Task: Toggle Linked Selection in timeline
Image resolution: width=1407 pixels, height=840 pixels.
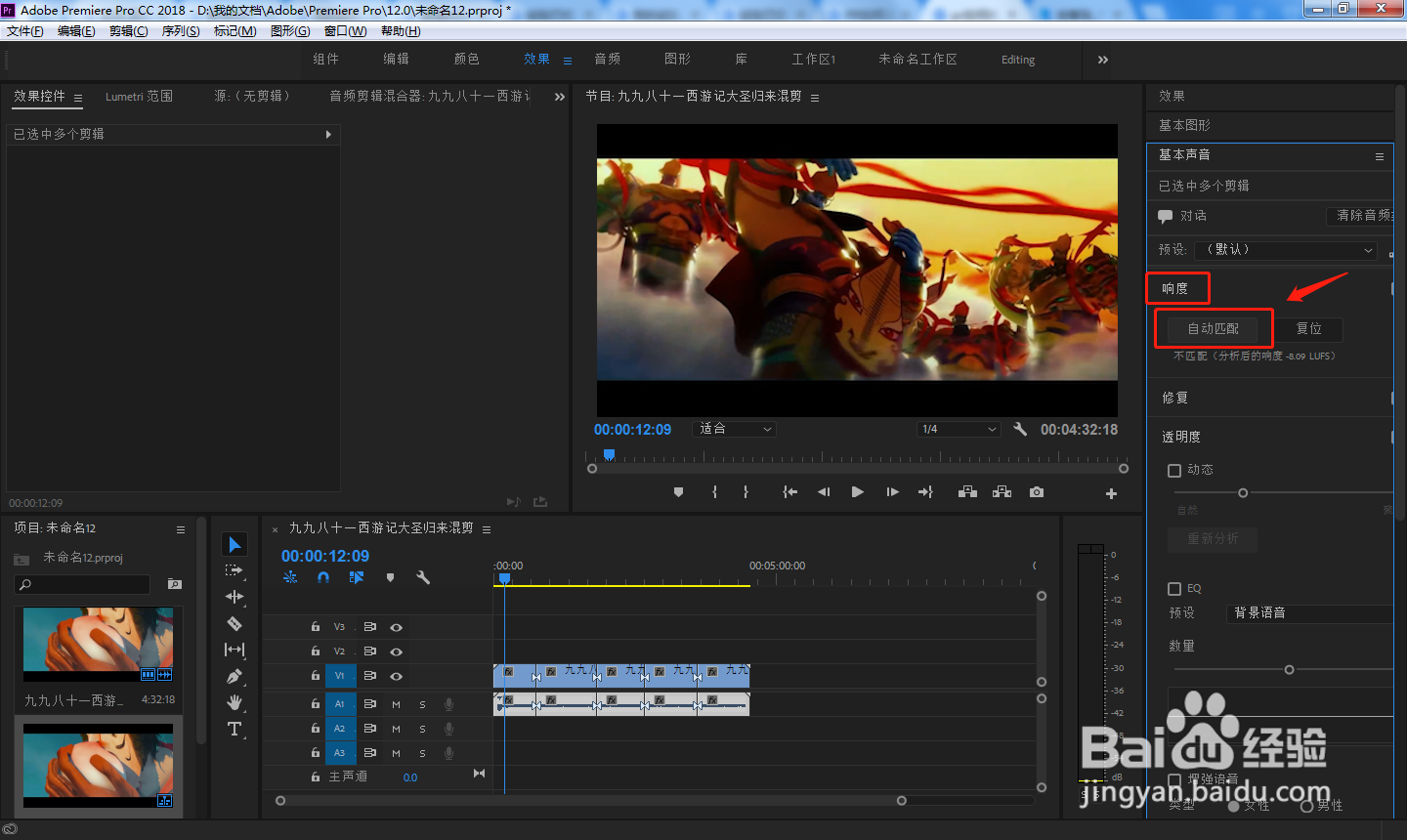Action: click(357, 577)
